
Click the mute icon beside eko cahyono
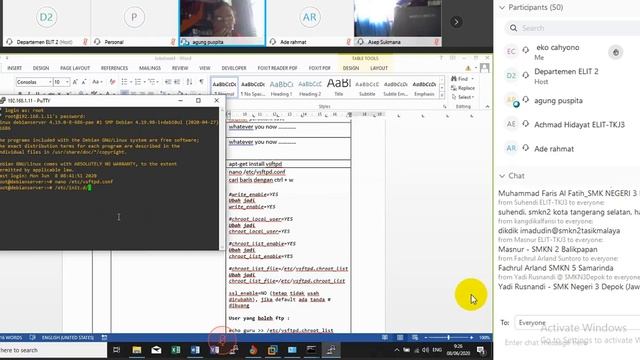coord(616,52)
